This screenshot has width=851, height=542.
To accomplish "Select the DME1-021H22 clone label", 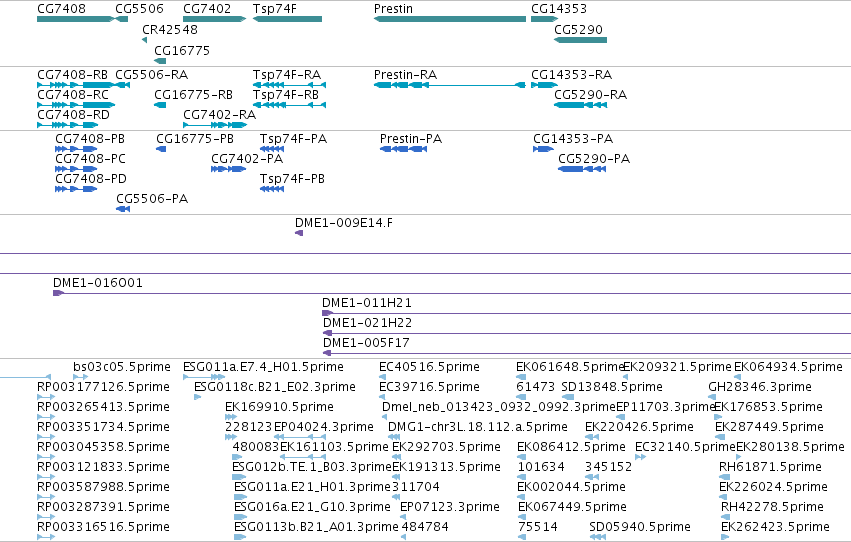I will (367, 323).
